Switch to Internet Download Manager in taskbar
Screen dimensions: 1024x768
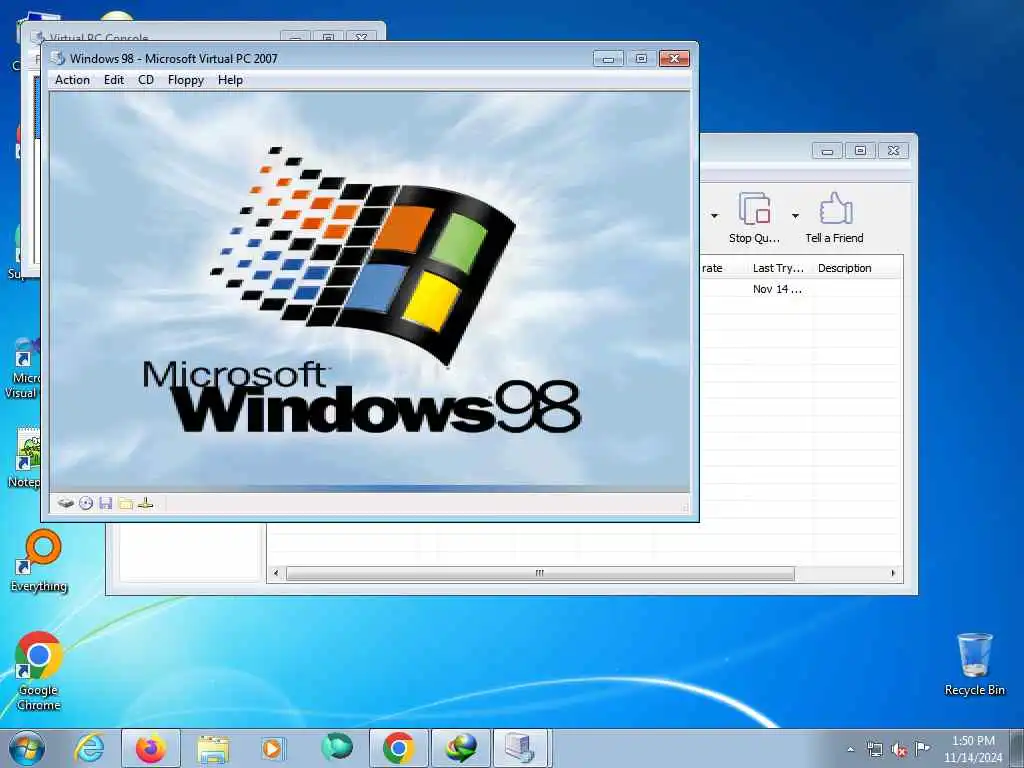[460, 748]
